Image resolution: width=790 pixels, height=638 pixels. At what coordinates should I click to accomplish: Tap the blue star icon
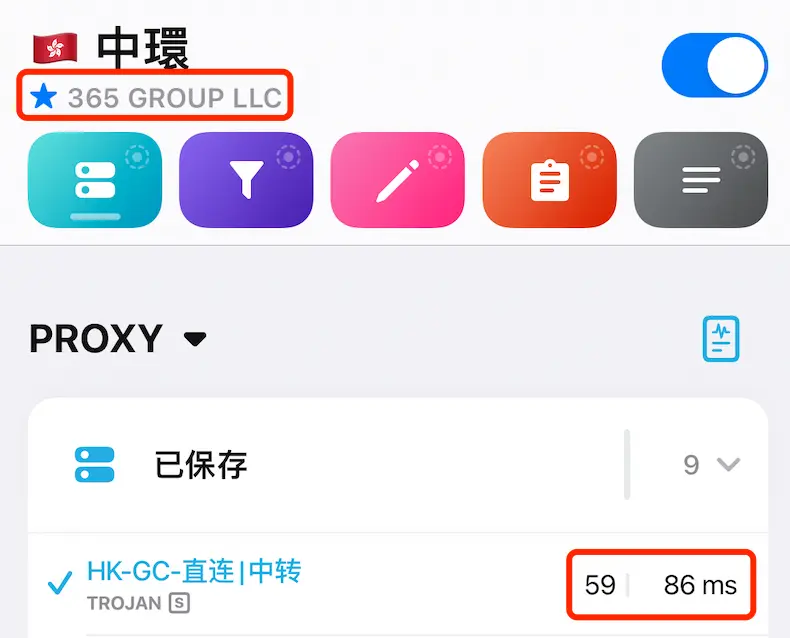point(43,96)
